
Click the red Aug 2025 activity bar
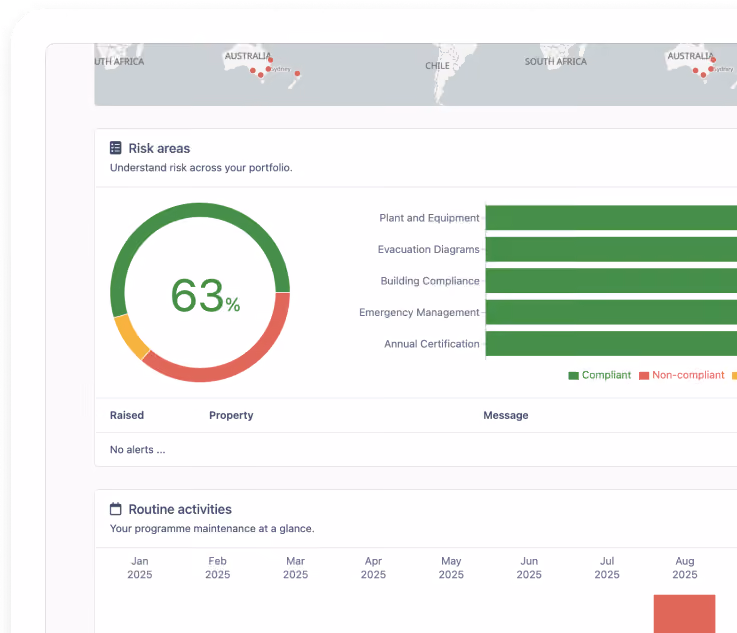click(684, 614)
